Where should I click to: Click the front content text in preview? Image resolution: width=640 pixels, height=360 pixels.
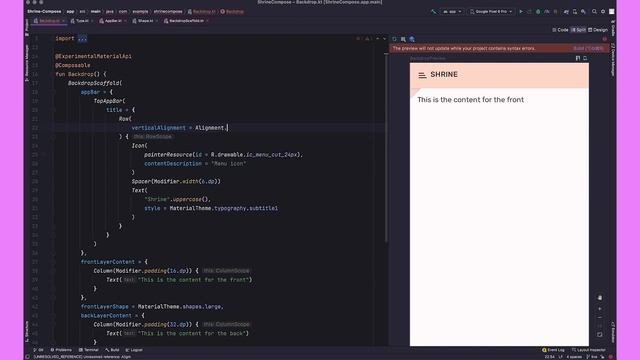click(470, 100)
